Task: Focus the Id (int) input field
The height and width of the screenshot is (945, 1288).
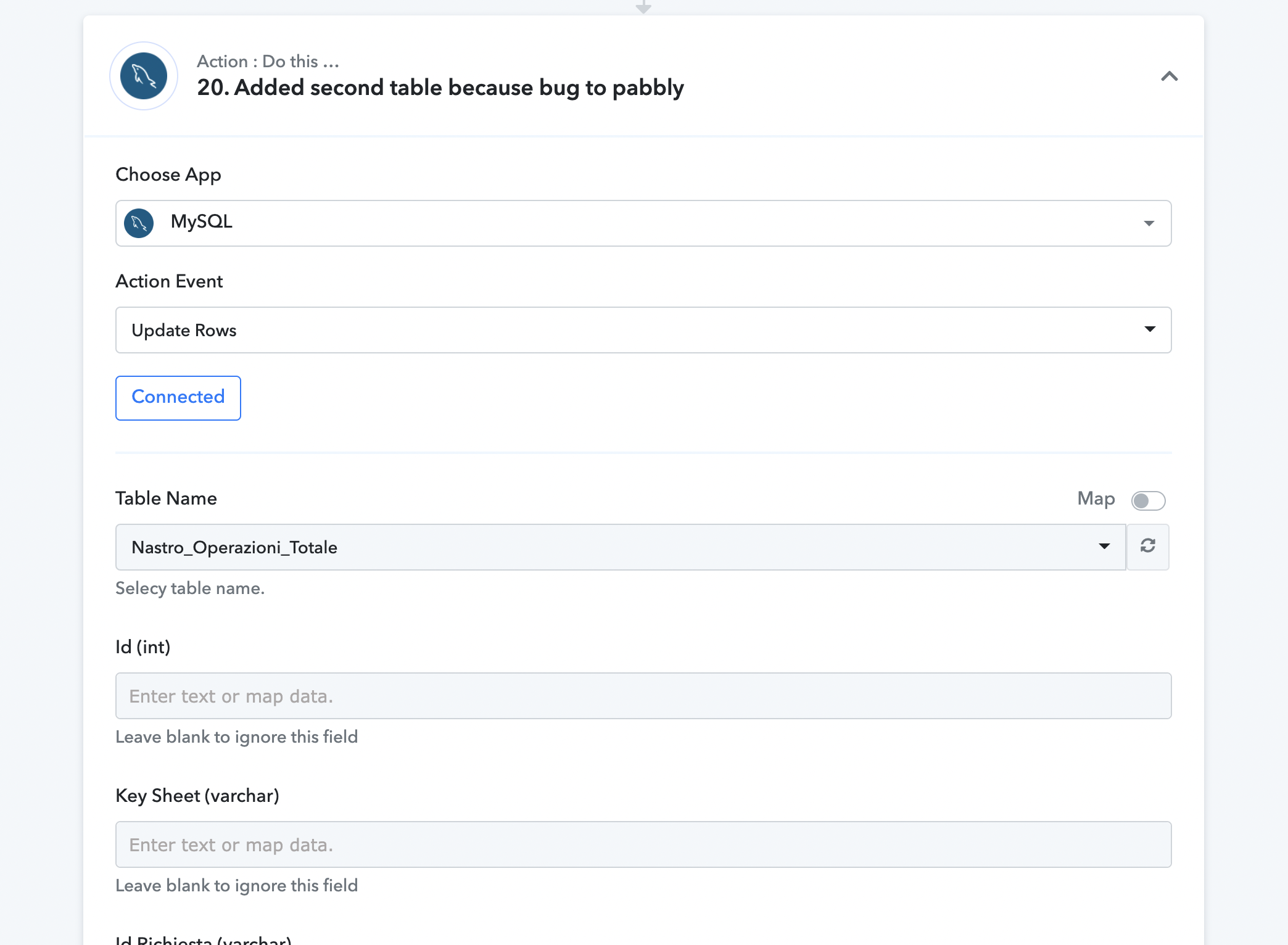Action: 643,696
